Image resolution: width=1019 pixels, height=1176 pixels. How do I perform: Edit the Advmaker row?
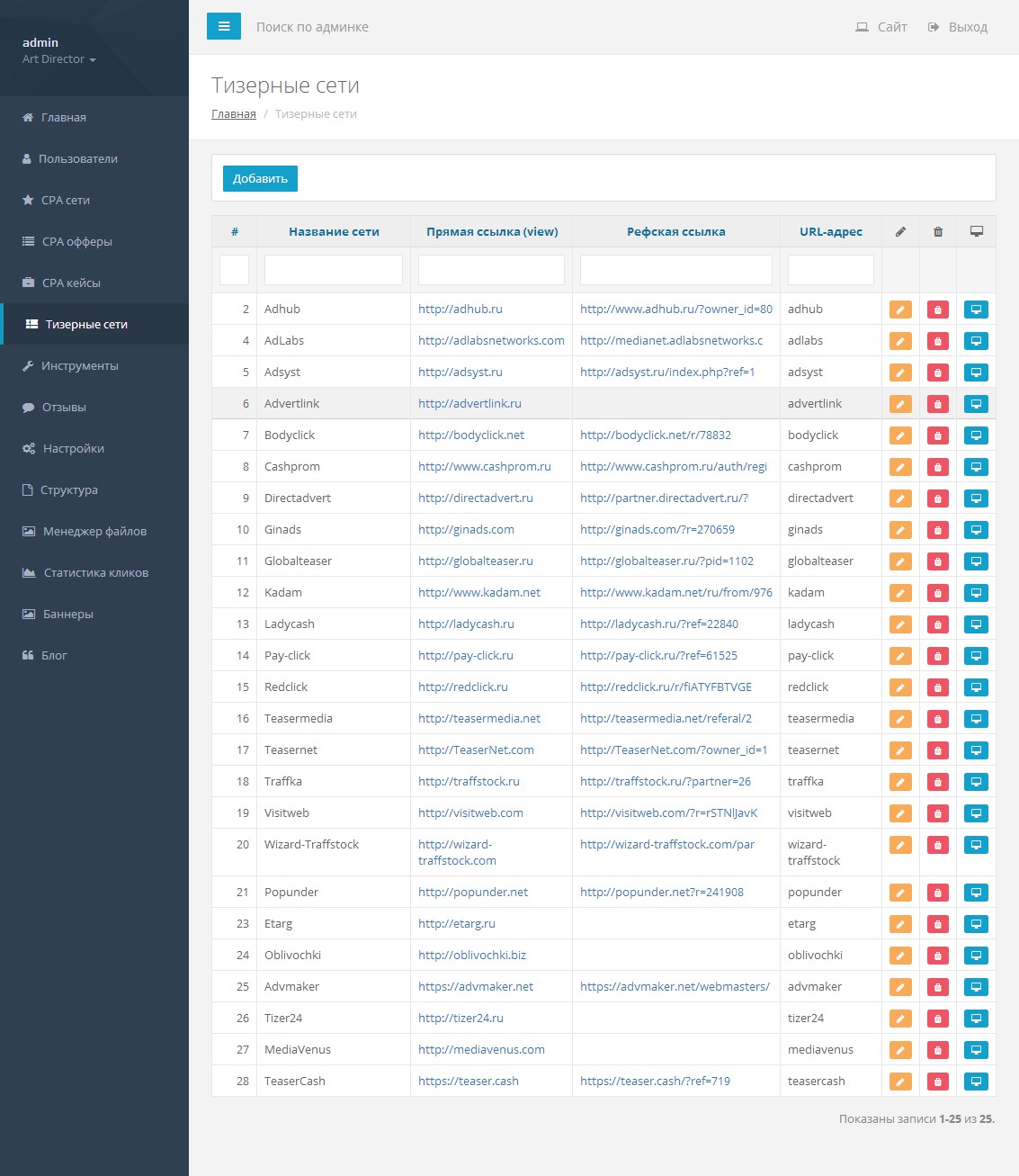click(x=900, y=987)
